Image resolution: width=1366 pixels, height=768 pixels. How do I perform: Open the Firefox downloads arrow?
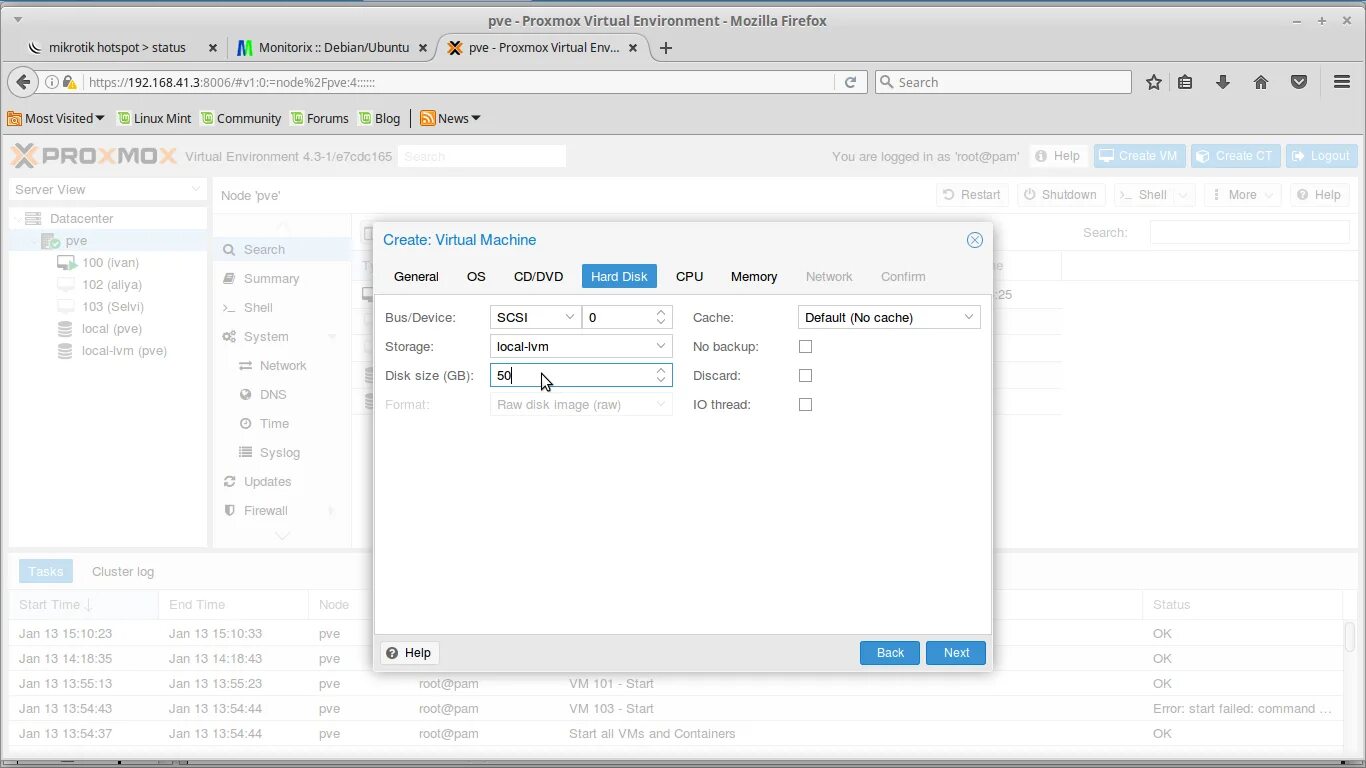(1222, 82)
